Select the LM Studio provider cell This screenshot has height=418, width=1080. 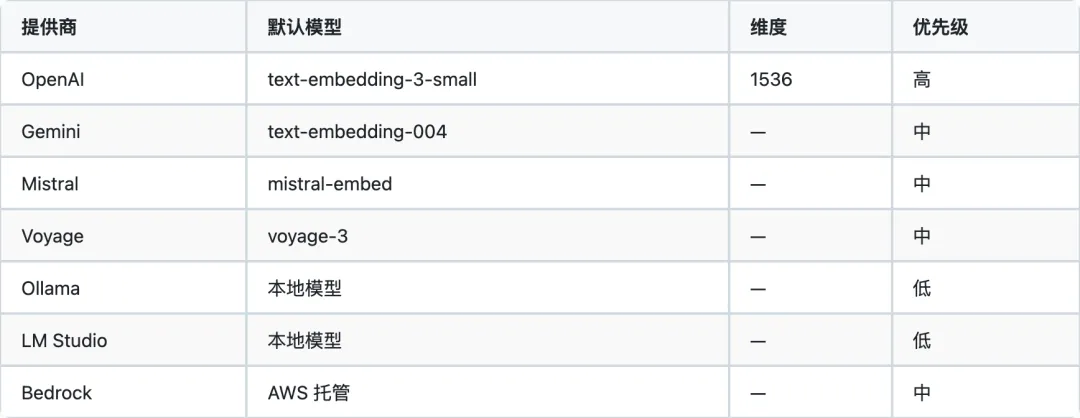64,340
